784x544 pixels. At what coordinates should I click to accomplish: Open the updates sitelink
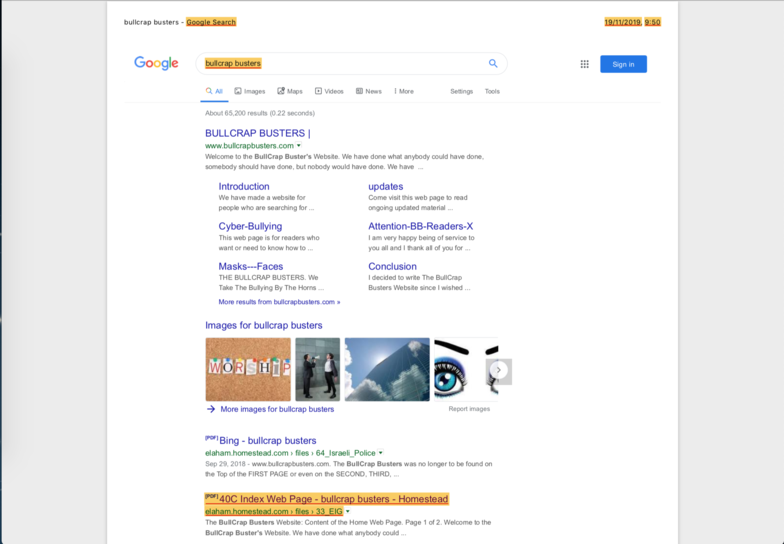386,186
